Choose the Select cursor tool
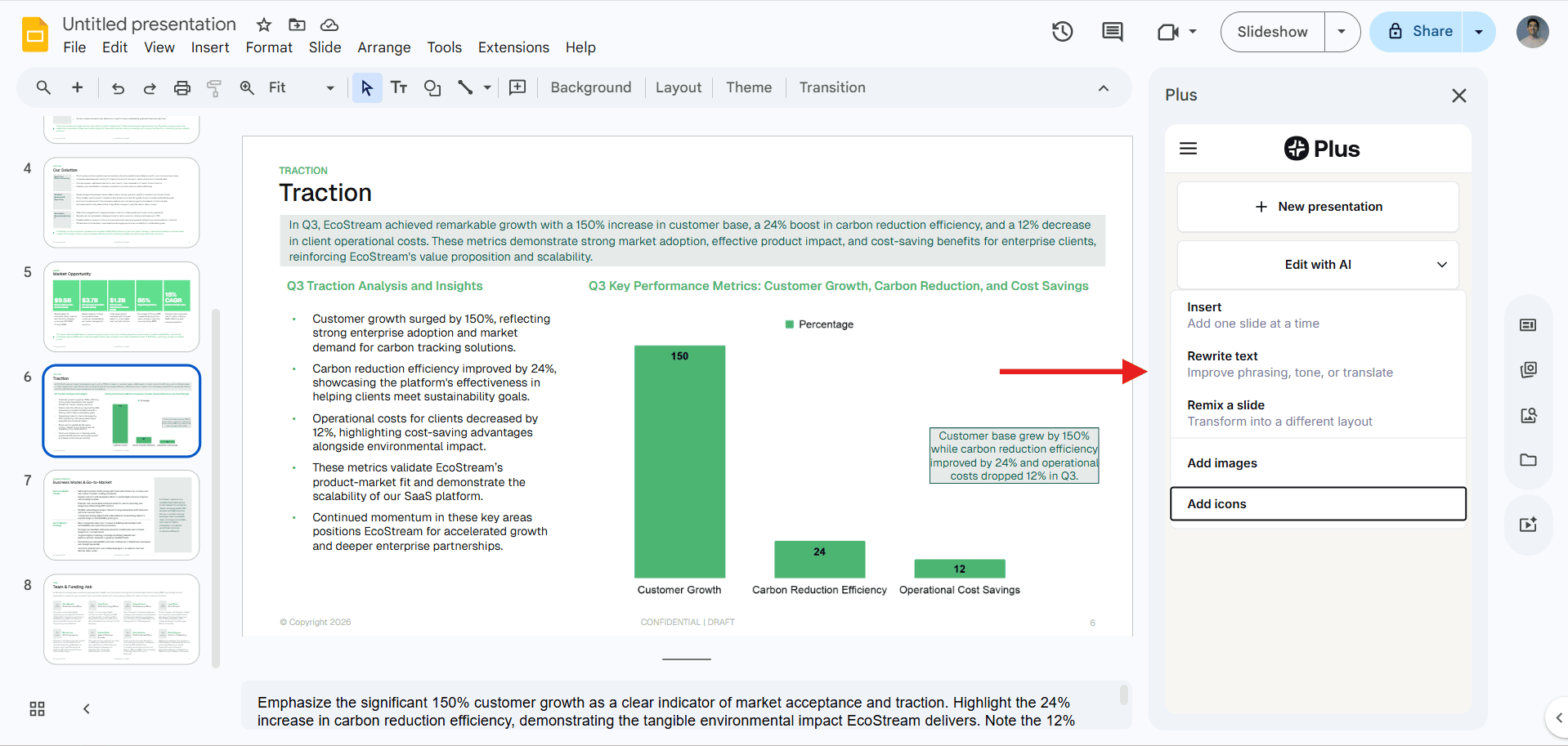The image size is (1568, 746). [367, 87]
